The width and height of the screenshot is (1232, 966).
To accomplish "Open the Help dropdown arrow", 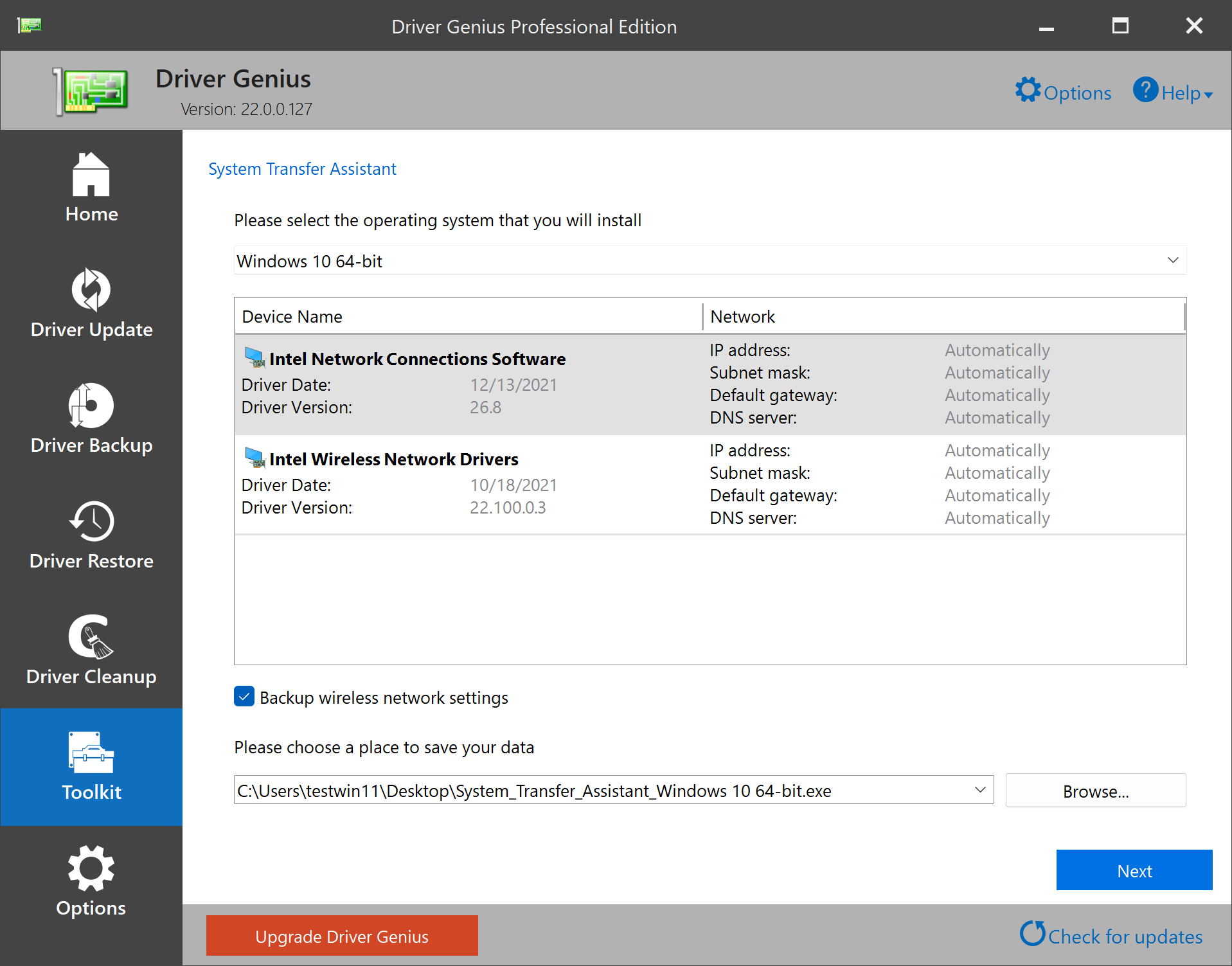I will click(1208, 95).
